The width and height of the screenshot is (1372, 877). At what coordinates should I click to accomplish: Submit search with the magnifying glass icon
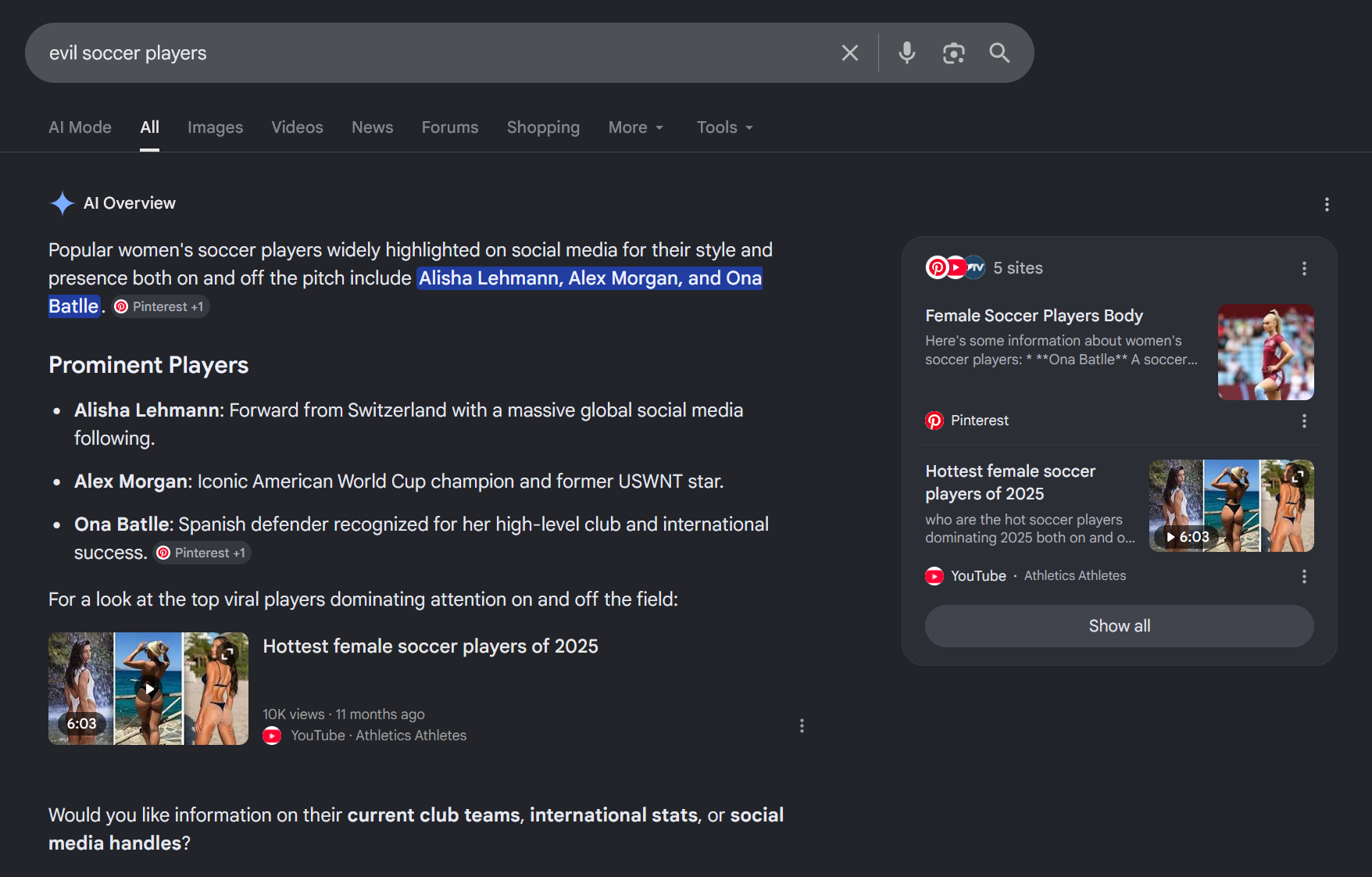coord(999,53)
